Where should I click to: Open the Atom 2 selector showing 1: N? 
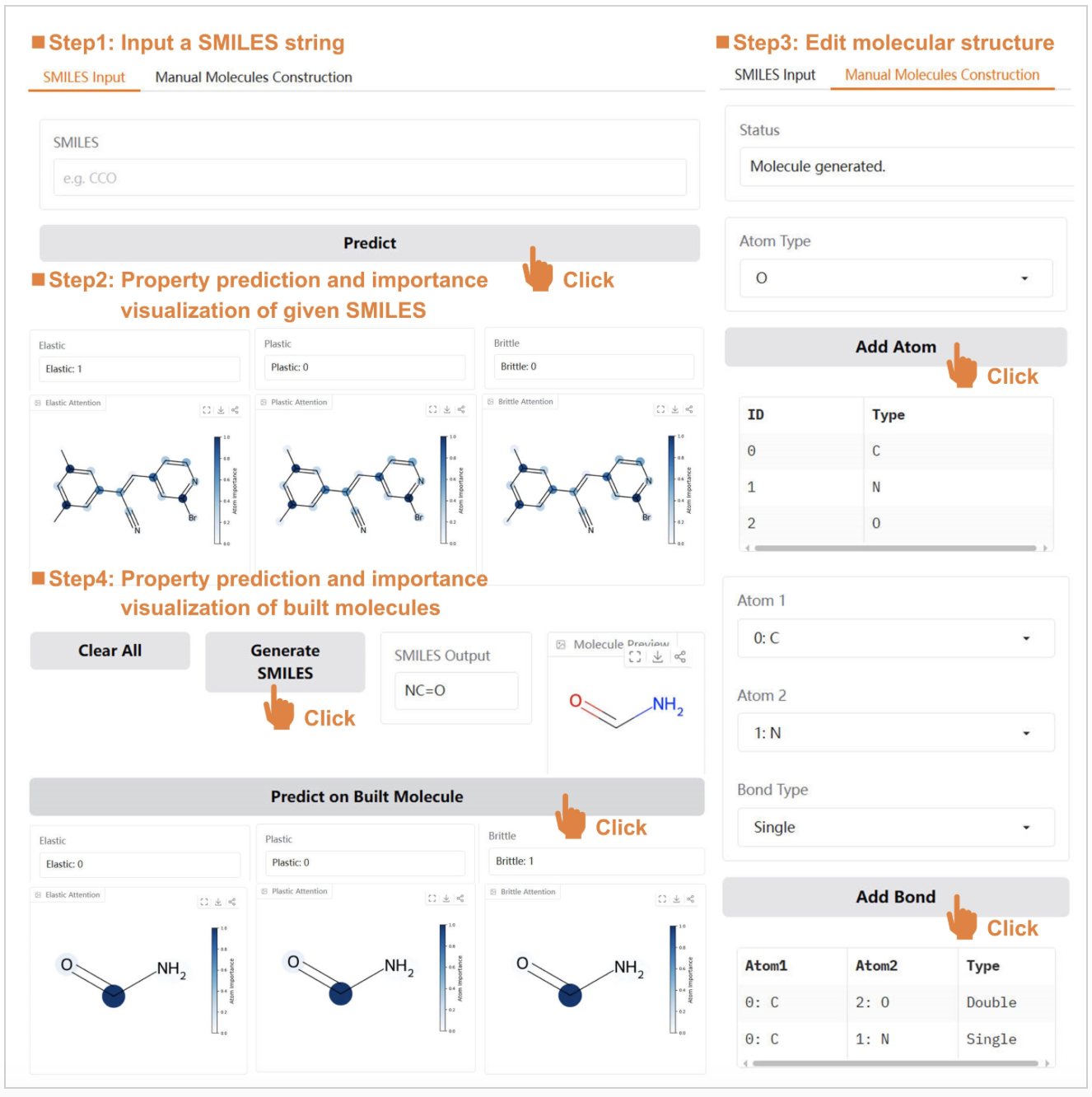pyautogui.click(x=895, y=733)
